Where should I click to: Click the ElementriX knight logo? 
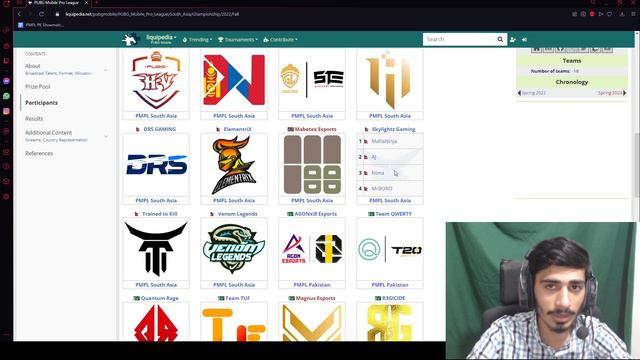tap(234, 165)
